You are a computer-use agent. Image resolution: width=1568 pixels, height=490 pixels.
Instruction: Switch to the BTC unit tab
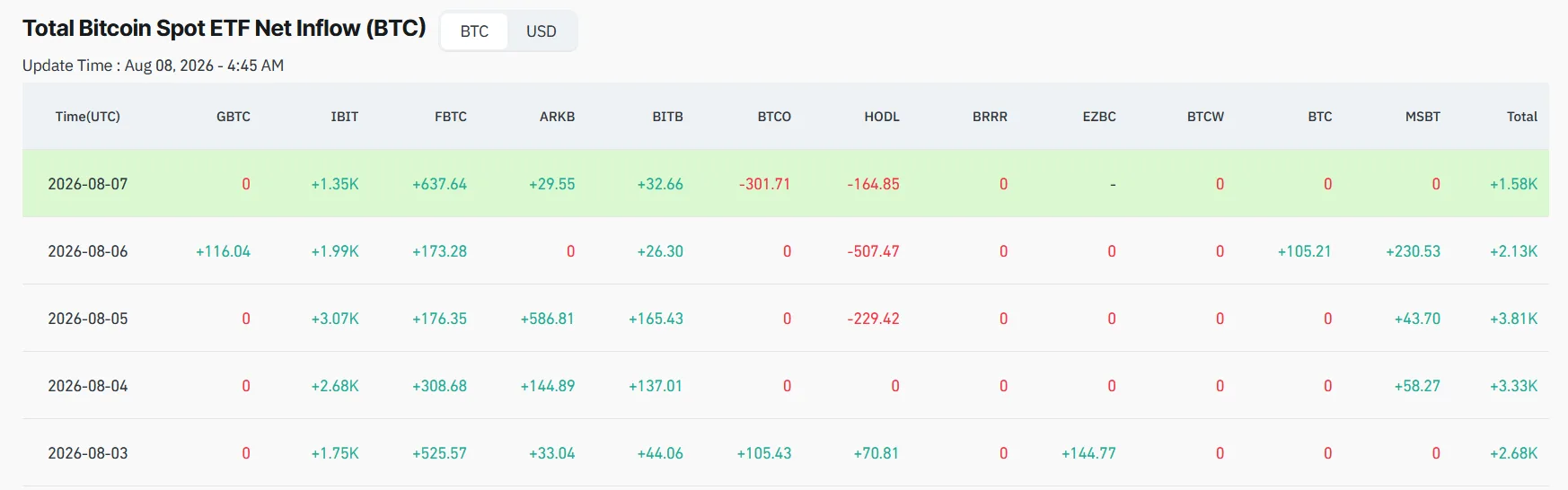click(474, 31)
